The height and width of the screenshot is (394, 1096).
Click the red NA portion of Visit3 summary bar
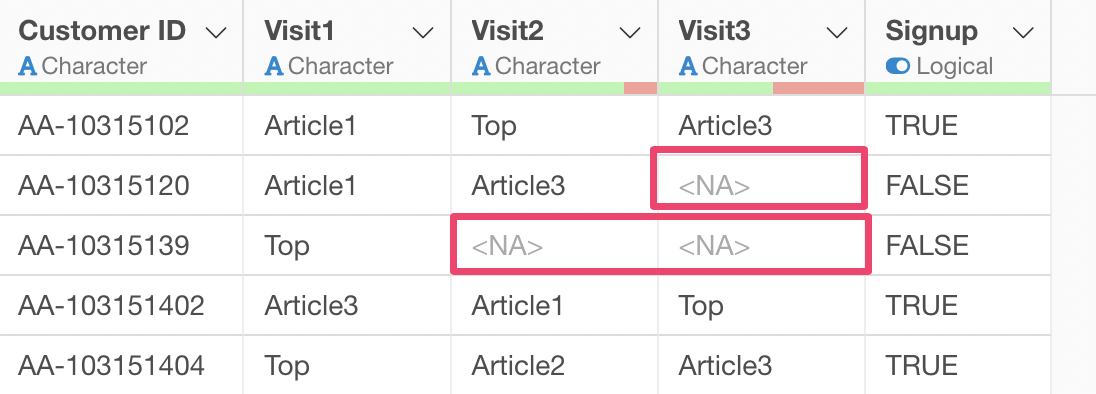tap(819, 88)
